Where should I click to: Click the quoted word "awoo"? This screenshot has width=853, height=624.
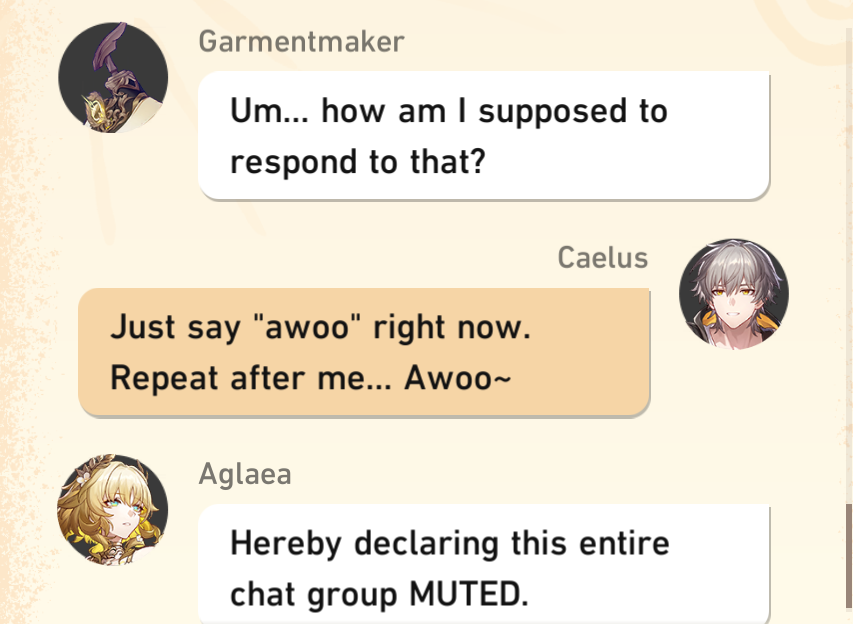pyautogui.click(x=307, y=327)
